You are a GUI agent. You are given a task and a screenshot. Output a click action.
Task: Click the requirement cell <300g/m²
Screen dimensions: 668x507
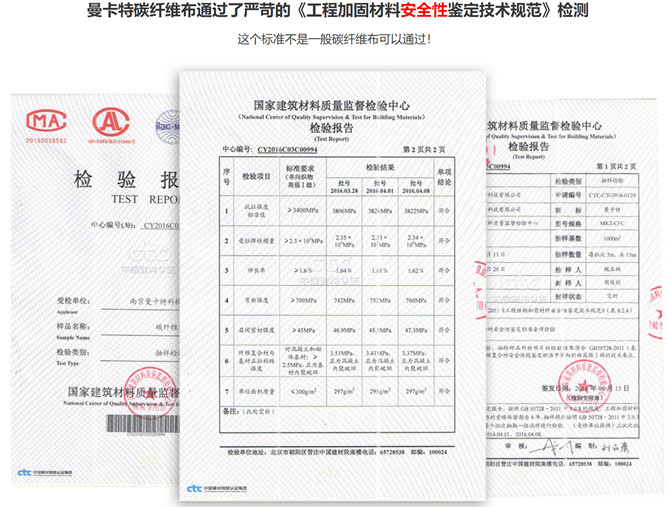click(x=303, y=391)
